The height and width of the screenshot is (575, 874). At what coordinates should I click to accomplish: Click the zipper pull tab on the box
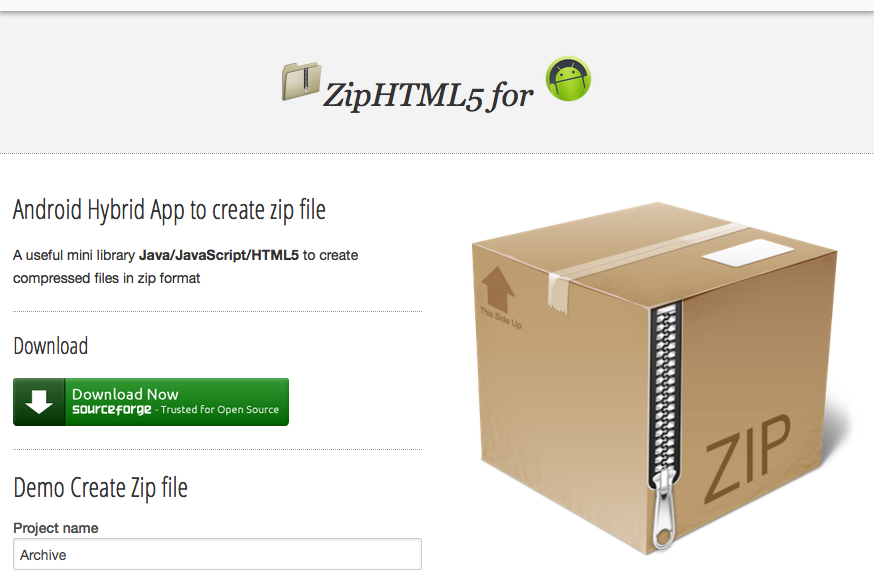663,508
